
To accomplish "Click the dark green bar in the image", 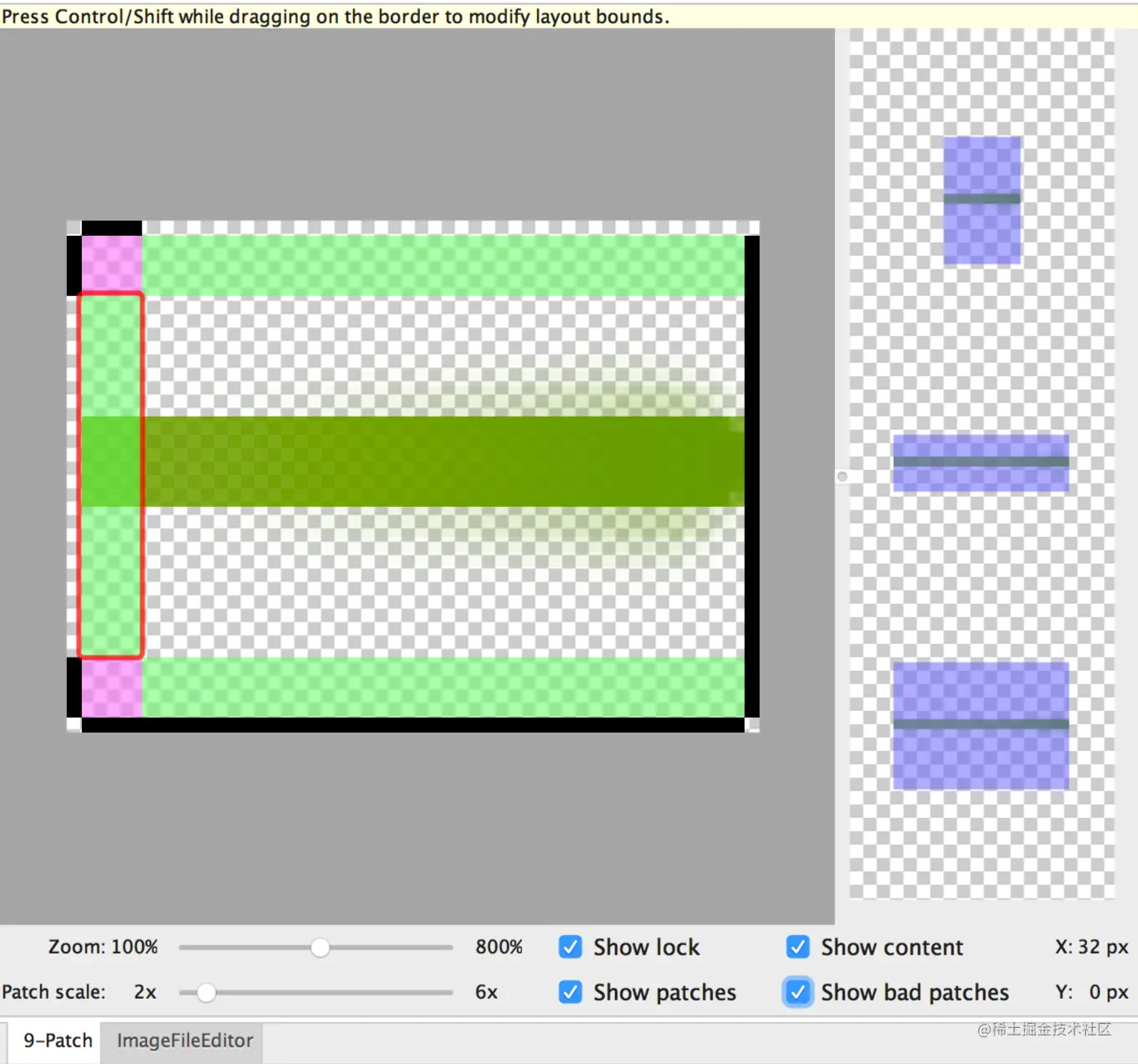I will coord(443,462).
